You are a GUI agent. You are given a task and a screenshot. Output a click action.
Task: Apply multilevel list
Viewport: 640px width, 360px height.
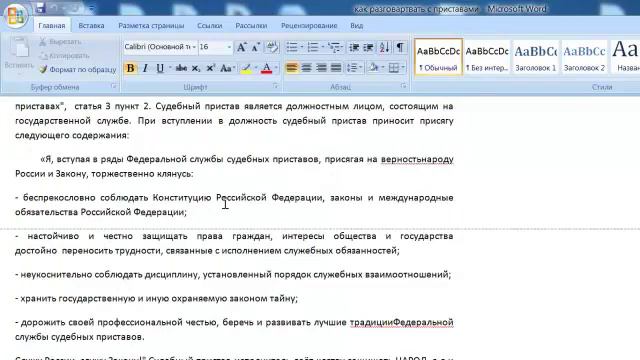pyautogui.click(x=334, y=47)
